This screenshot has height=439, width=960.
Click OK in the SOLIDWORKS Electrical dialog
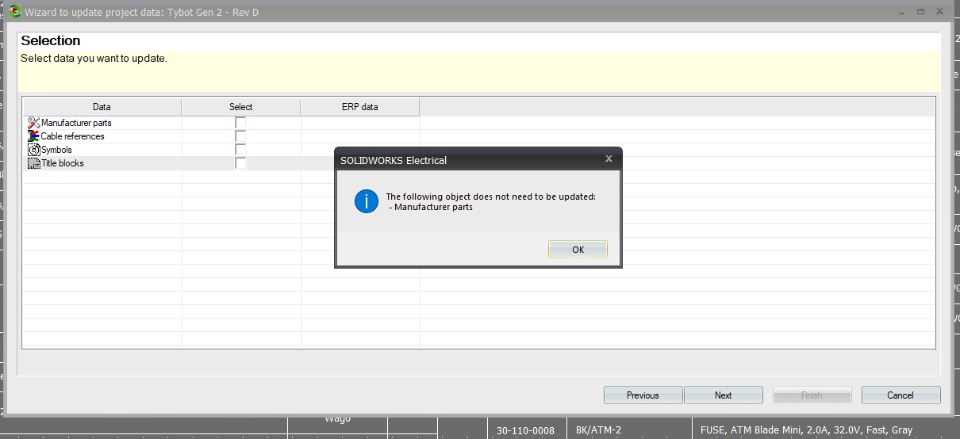tap(577, 249)
